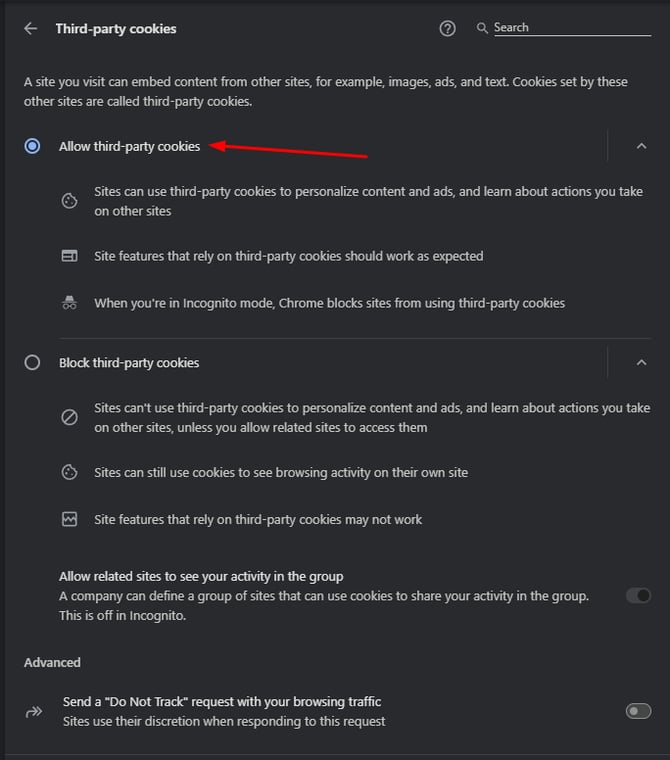The height and width of the screenshot is (760, 670).
Task: Collapse the Block third-party cookies details
Action: (641, 362)
